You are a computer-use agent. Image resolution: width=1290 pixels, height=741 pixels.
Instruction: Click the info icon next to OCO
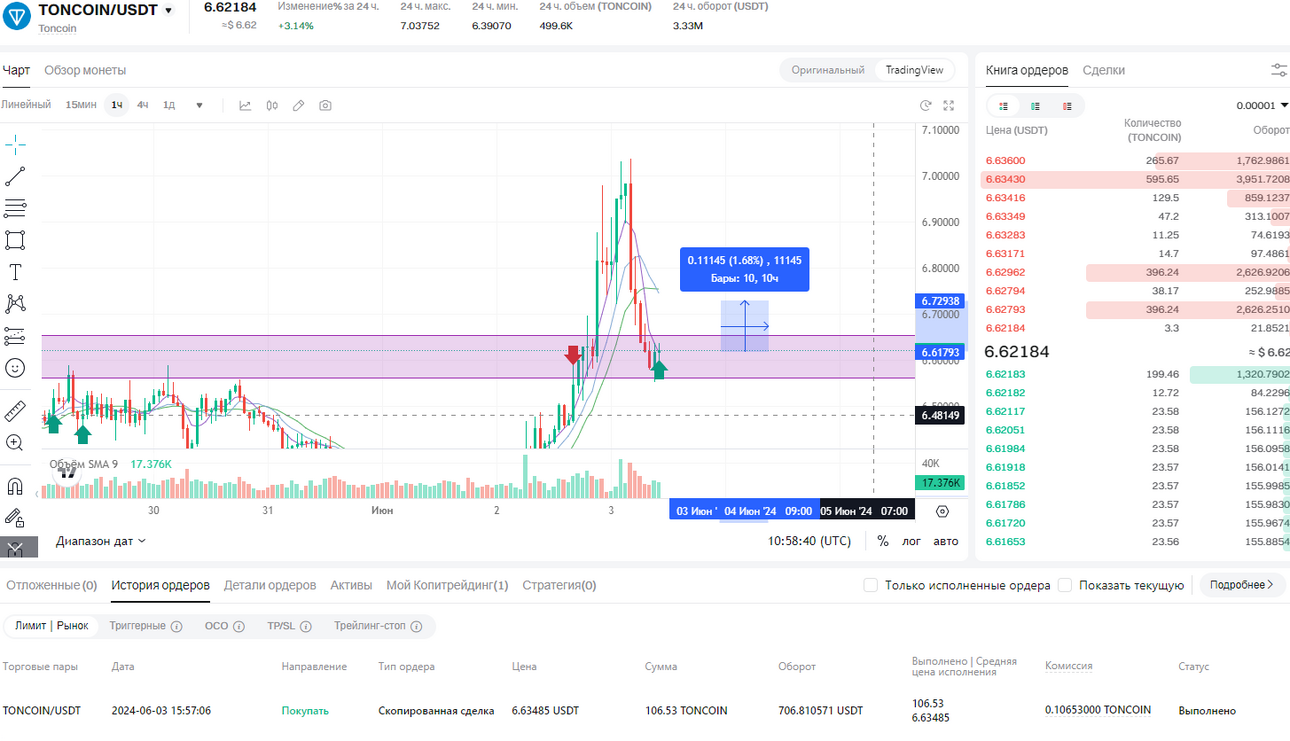point(238,626)
